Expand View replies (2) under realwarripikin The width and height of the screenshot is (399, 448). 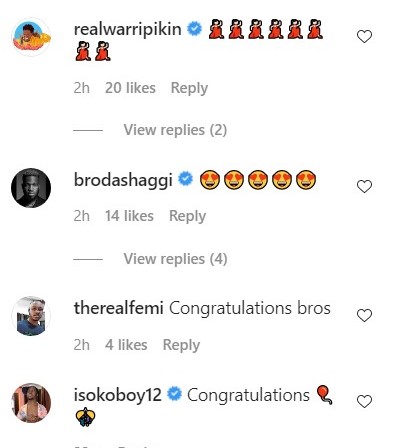(175, 130)
